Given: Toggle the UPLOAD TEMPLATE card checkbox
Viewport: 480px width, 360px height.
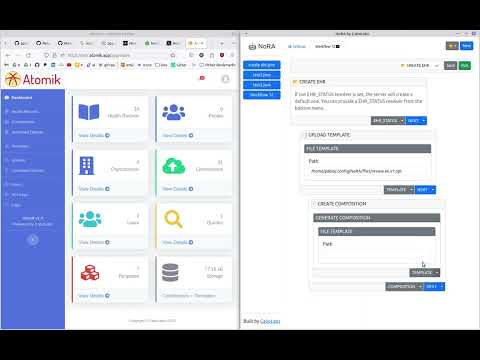Looking at the screenshot, I should pyautogui.click(x=305, y=135).
